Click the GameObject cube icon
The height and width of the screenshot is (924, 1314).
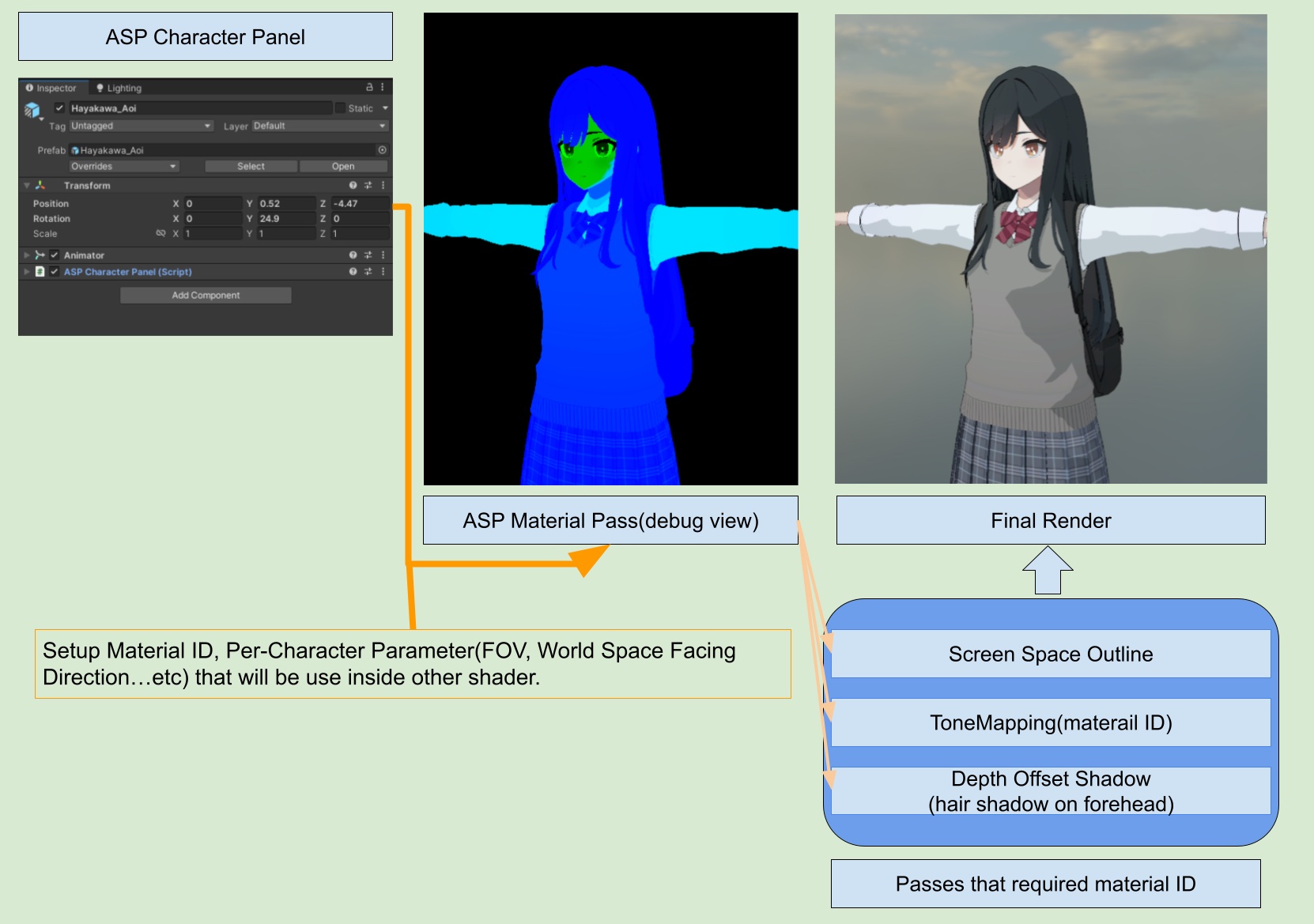tap(32, 110)
